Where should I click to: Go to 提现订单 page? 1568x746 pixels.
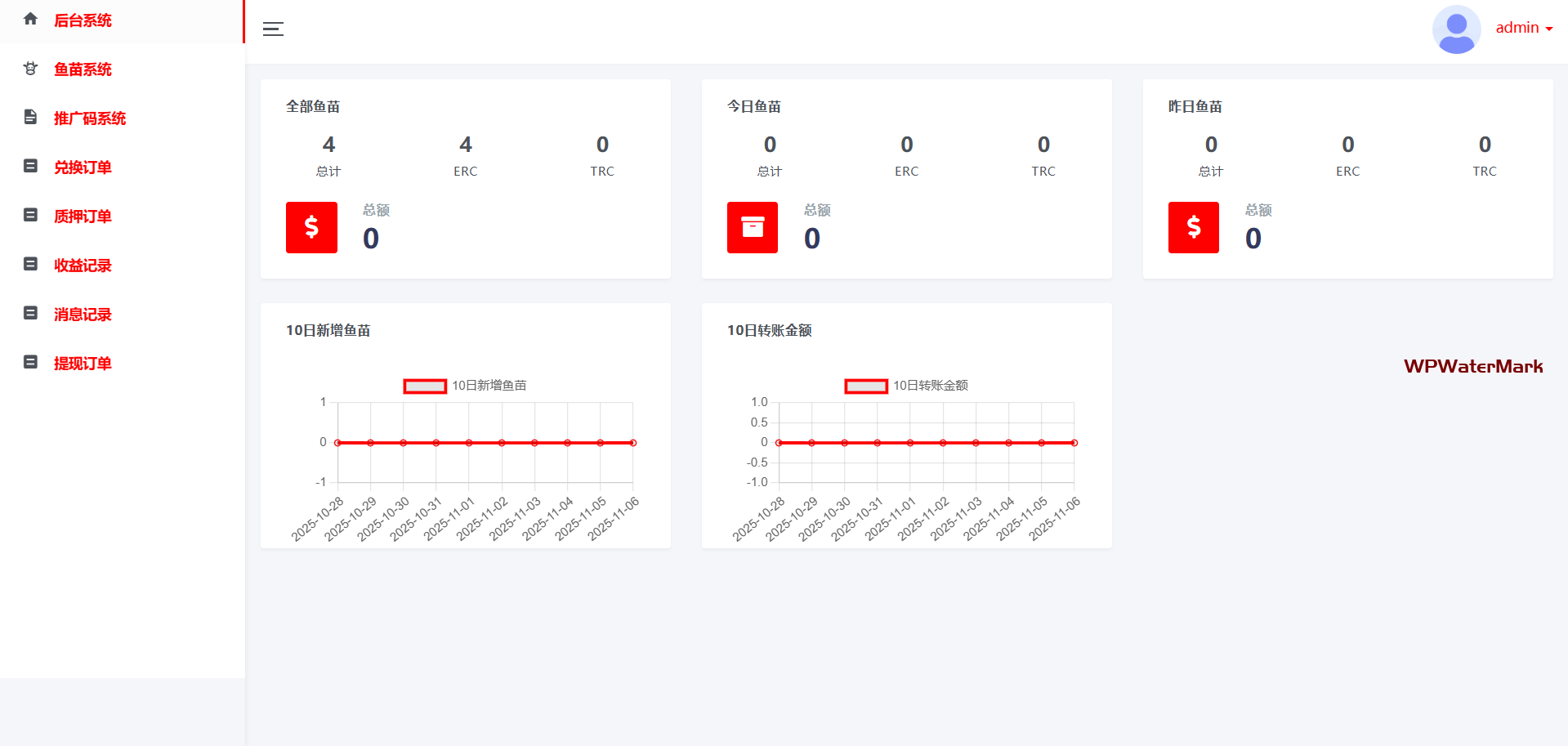coord(83,364)
